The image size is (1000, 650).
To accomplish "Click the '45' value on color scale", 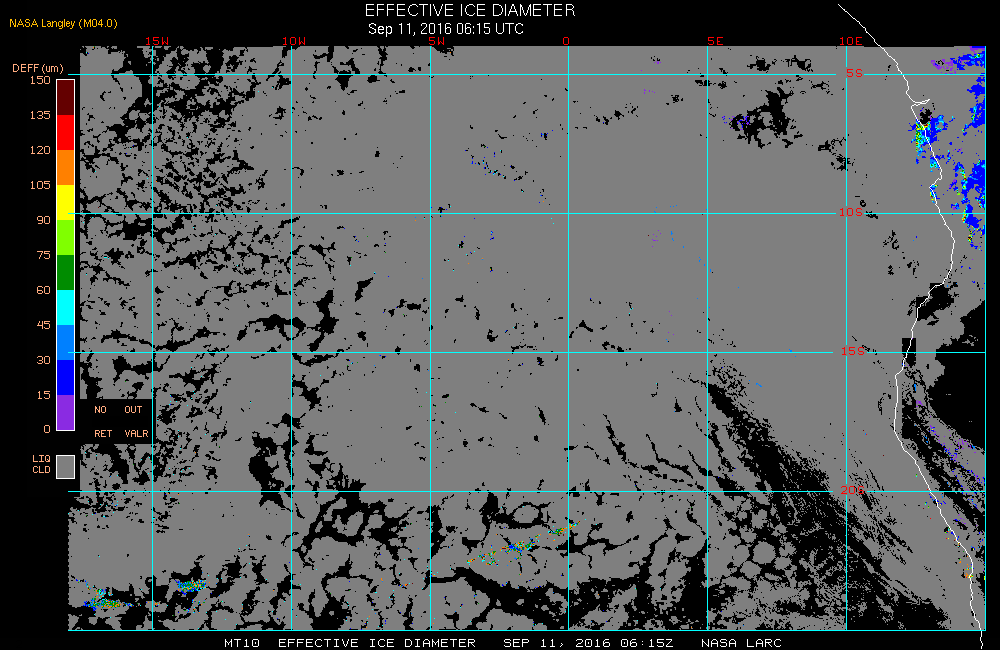I will (43, 325).
